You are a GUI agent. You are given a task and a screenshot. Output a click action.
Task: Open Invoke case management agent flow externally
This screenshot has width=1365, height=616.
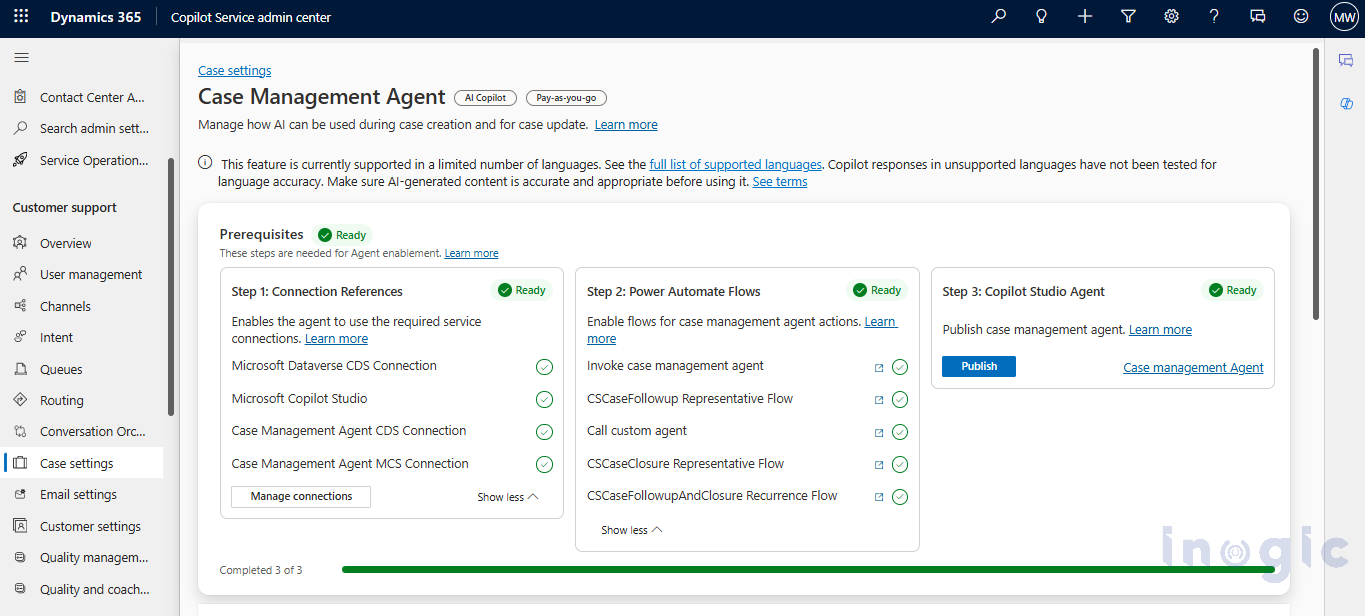tap(879, 367)
